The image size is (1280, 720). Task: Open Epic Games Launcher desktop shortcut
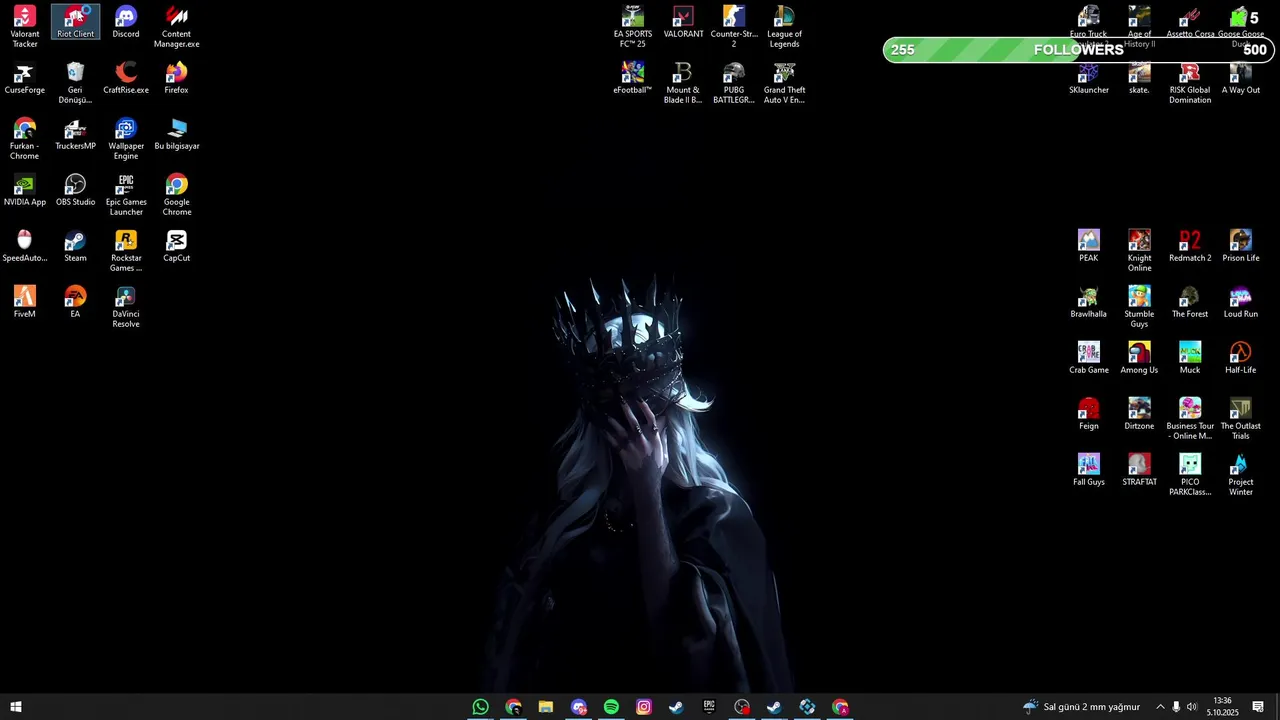[126, 195]
